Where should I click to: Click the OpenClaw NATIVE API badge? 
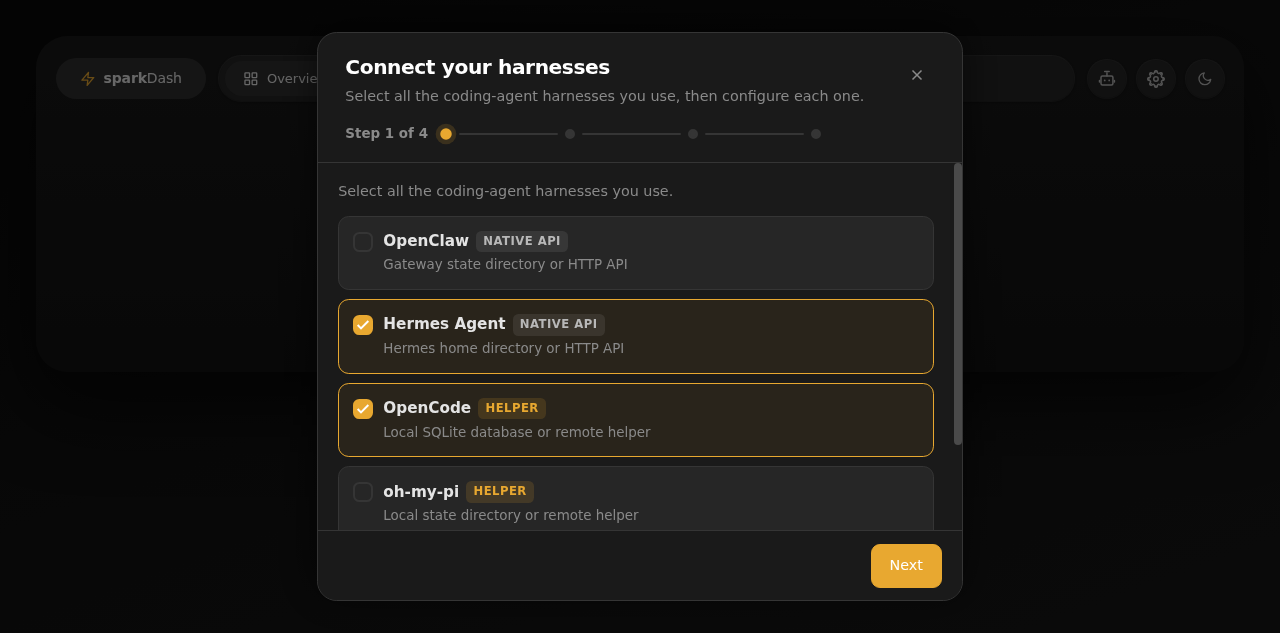point(522,241)
